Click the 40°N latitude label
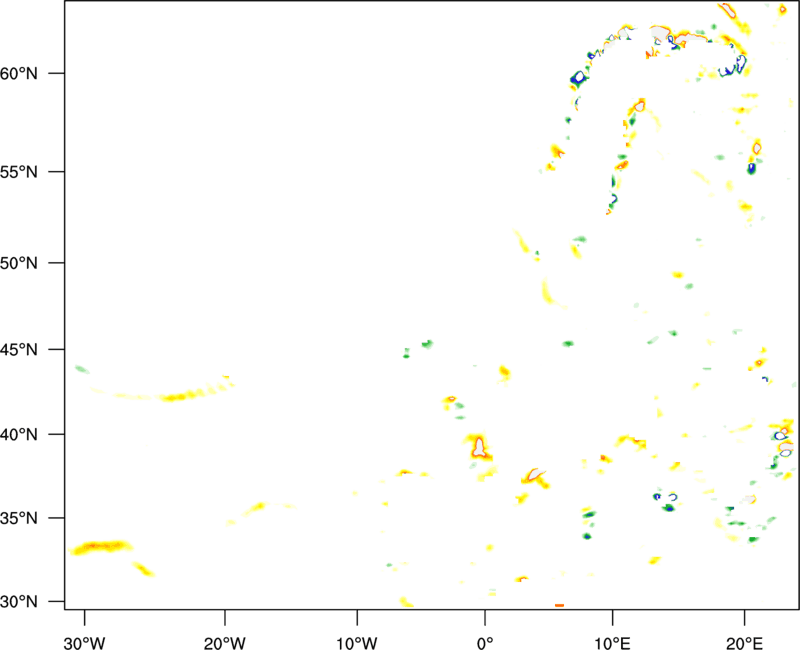The height and width of the screenshot is (650, 800). click(x=19, y=435)
